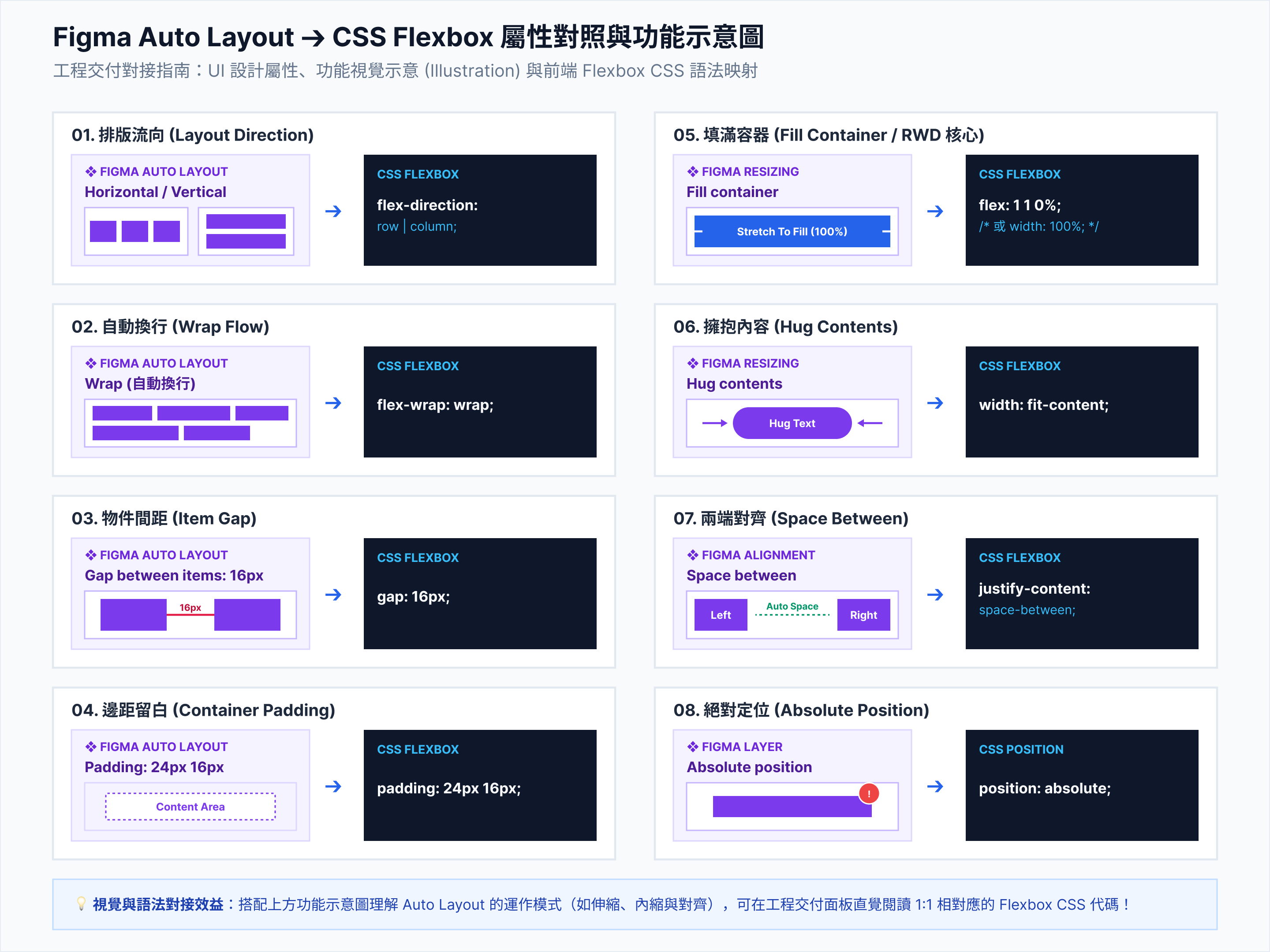
Task: Click the dashed Content Area box
Action: pyautogui.click(x=190, y=806)
